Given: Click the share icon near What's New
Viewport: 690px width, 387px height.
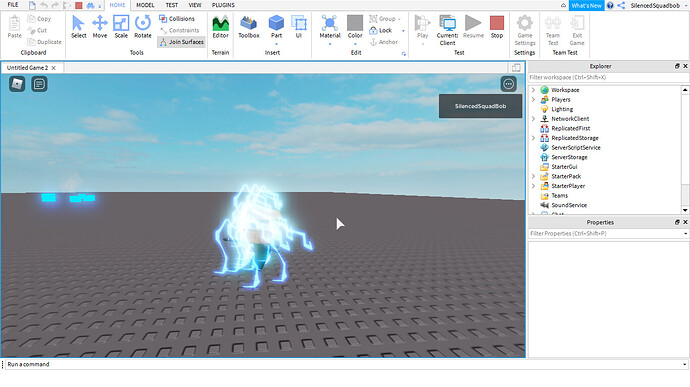Looking at the screenshot, I should pyautogui.click(x=621, y=5).
